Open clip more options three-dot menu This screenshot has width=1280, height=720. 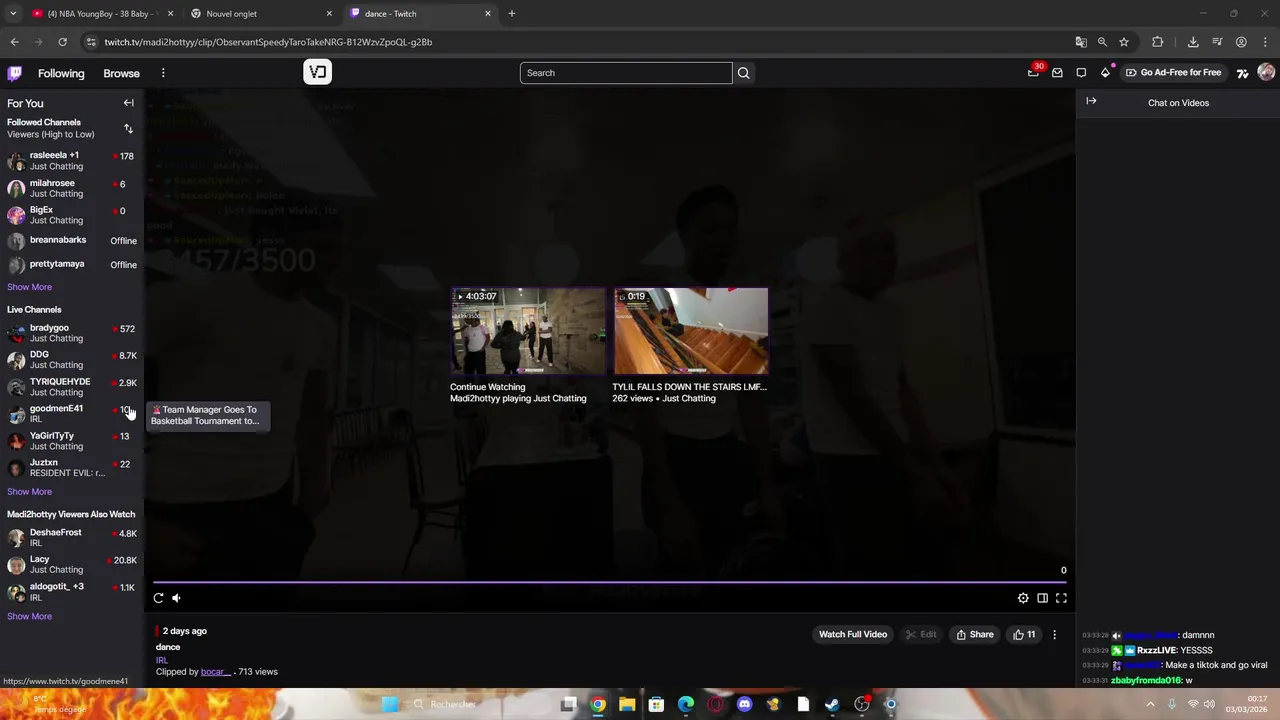coord(1054,634)
